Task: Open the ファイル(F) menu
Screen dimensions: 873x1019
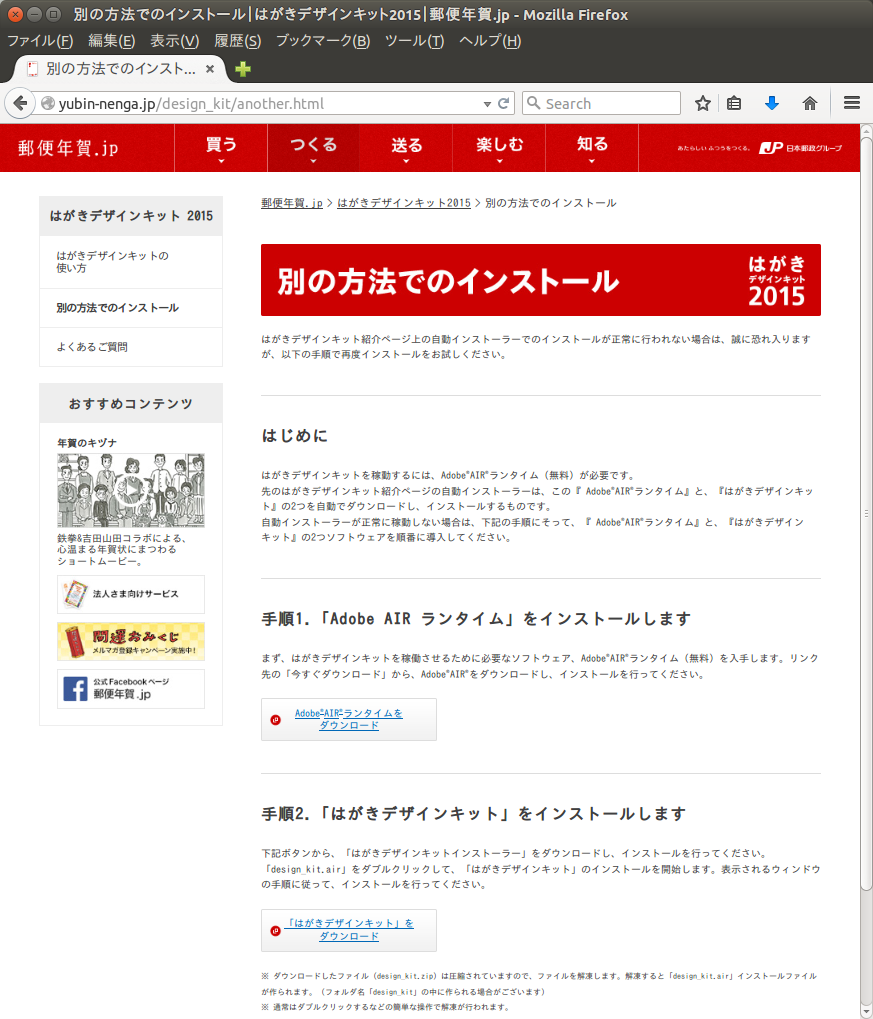Action: click(x=40, y=41)
